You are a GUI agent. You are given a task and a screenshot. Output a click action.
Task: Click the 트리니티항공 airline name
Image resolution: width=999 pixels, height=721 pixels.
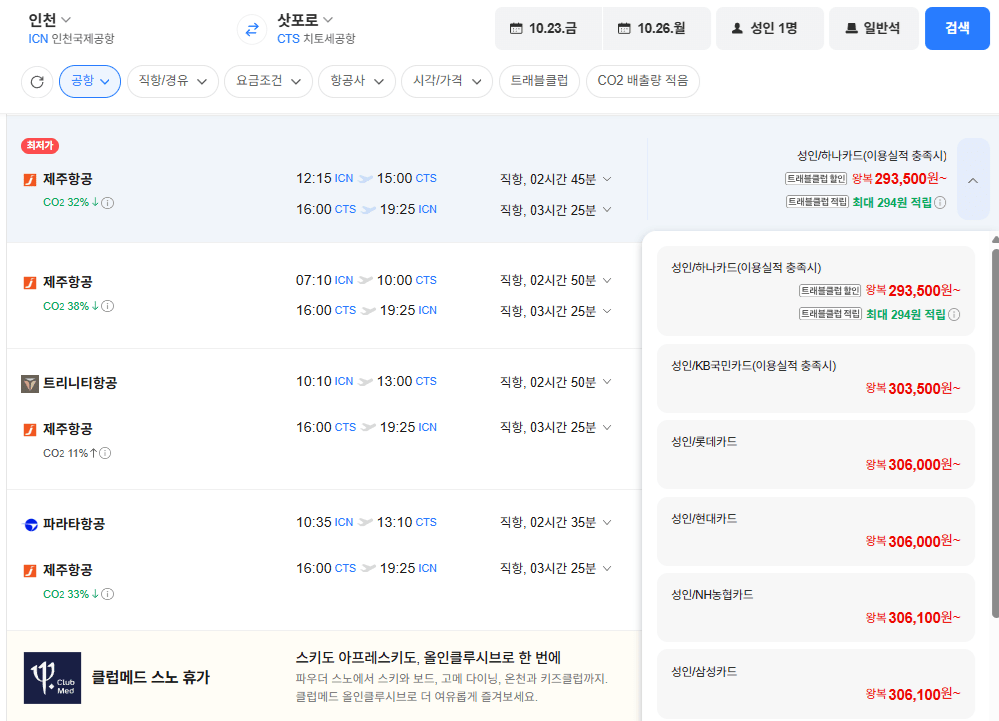pos(80,383)
